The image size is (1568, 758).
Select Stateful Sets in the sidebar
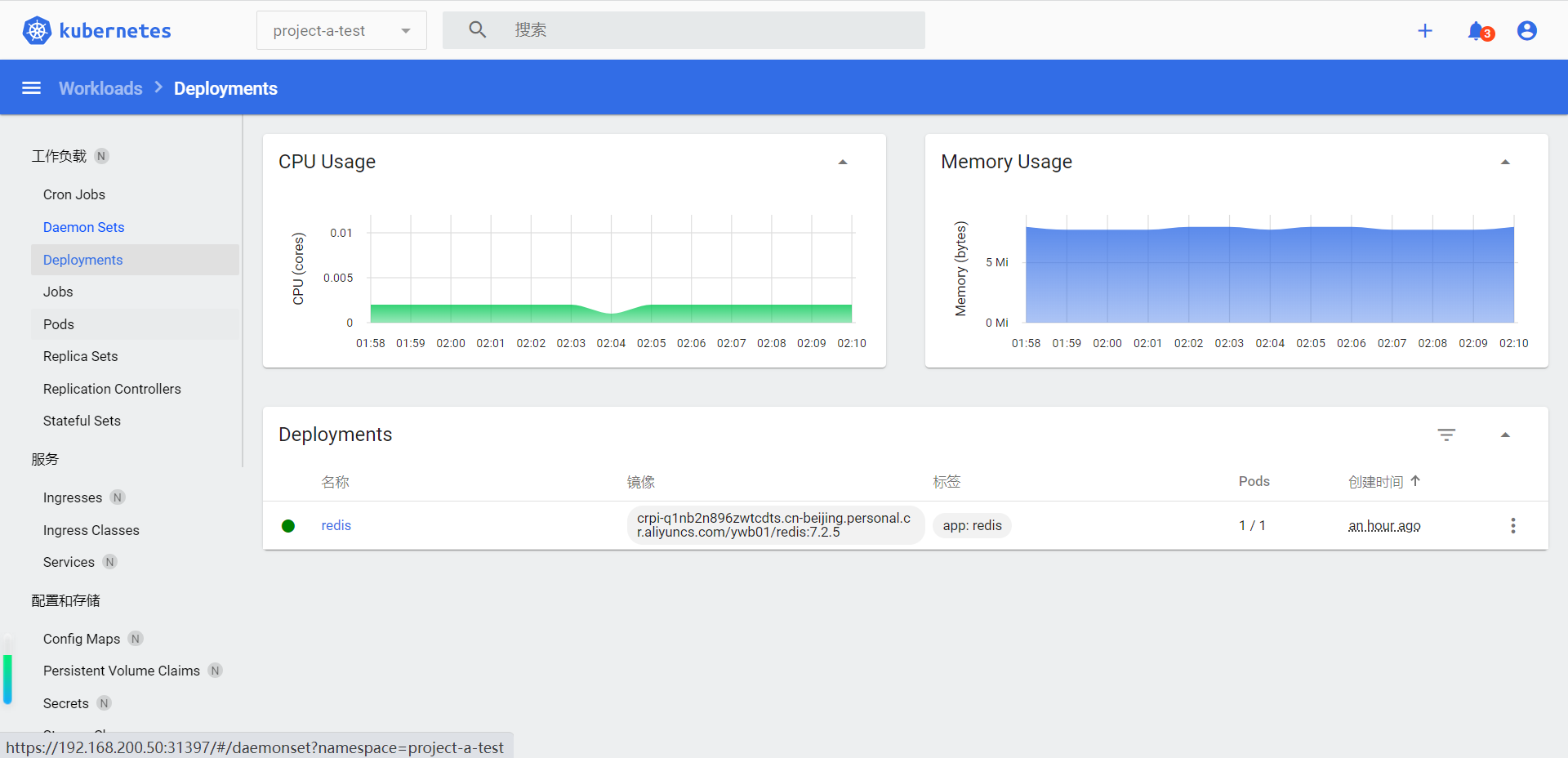(x=82, y=421)
